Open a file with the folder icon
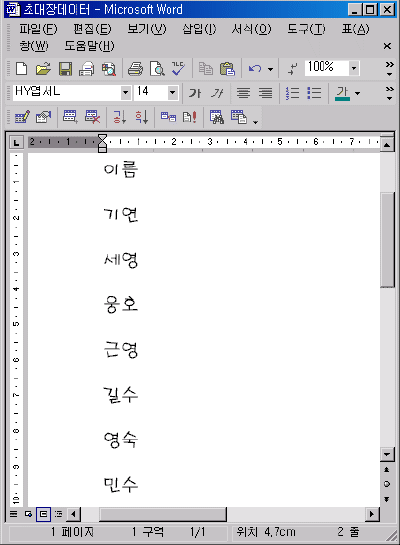Image resolution: width=400 pixels, height=545 pixels. point(43,68)
